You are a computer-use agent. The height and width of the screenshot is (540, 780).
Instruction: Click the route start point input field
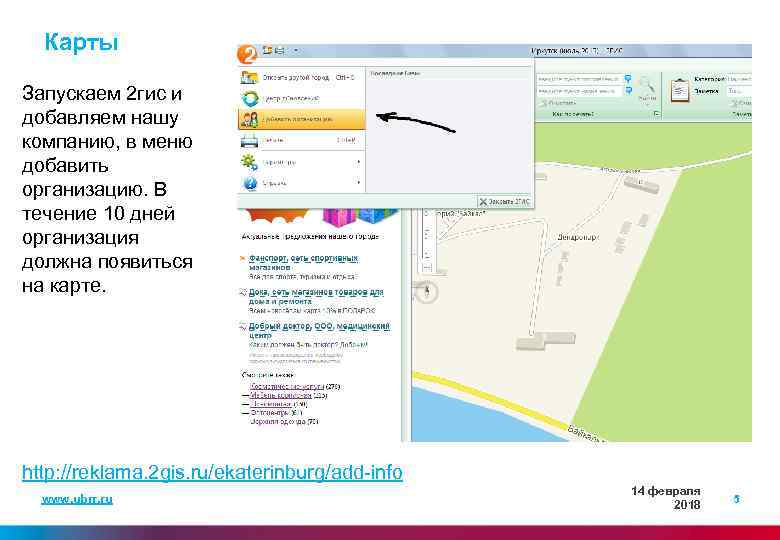[x=579, y=79]
